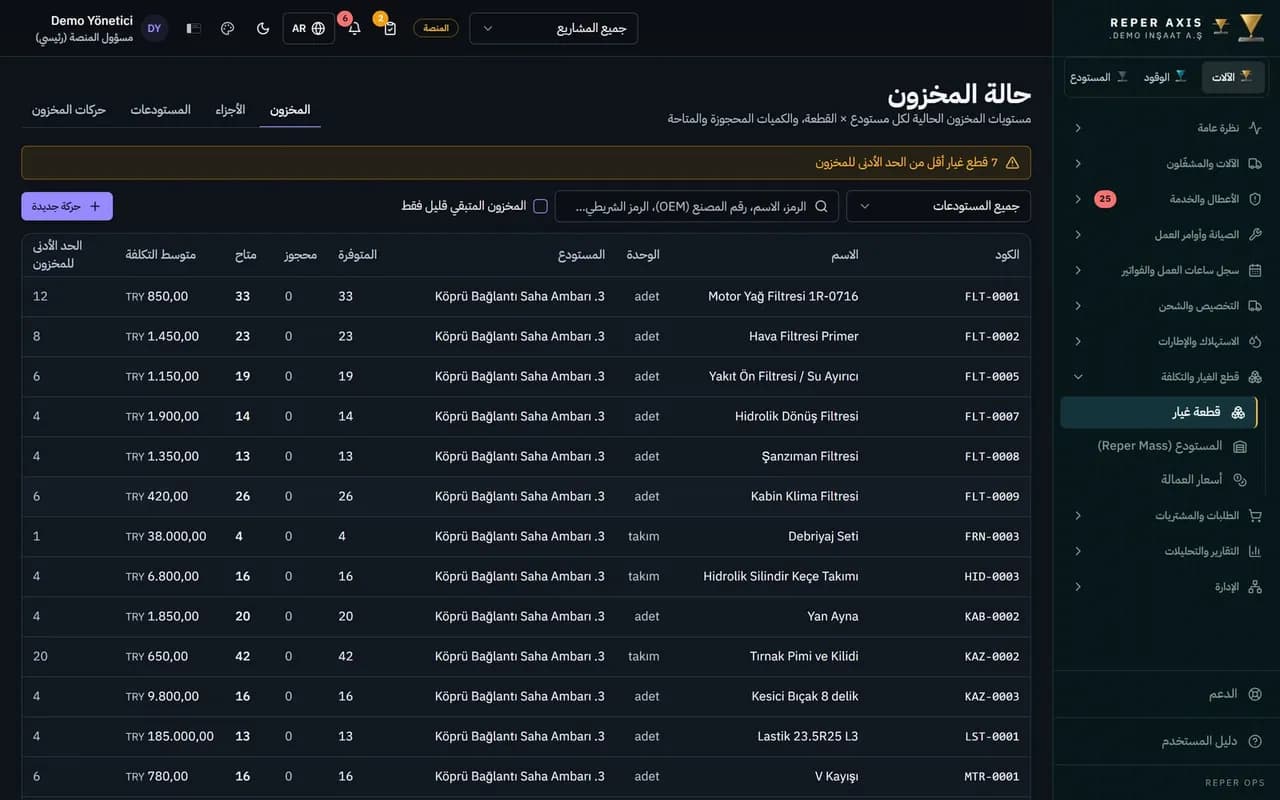This screenshot has height=800, width=1280.
Task: Open قطعة غيار sidebar item
Action: (1159, 412)
